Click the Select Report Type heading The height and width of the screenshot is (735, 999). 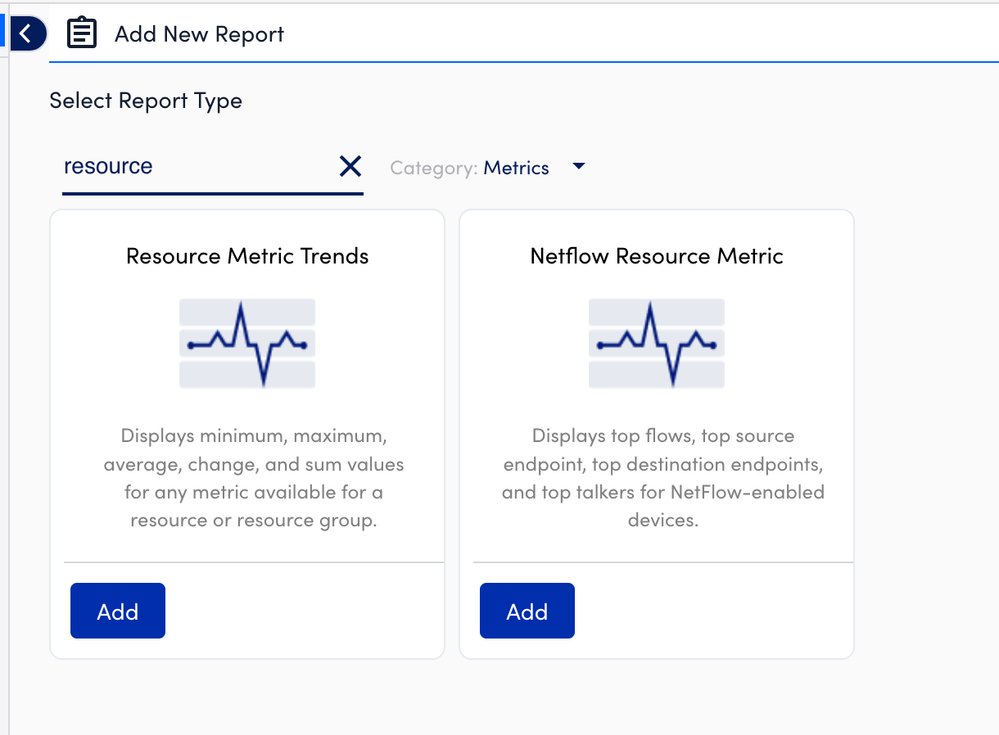click(x=146, y=101)
